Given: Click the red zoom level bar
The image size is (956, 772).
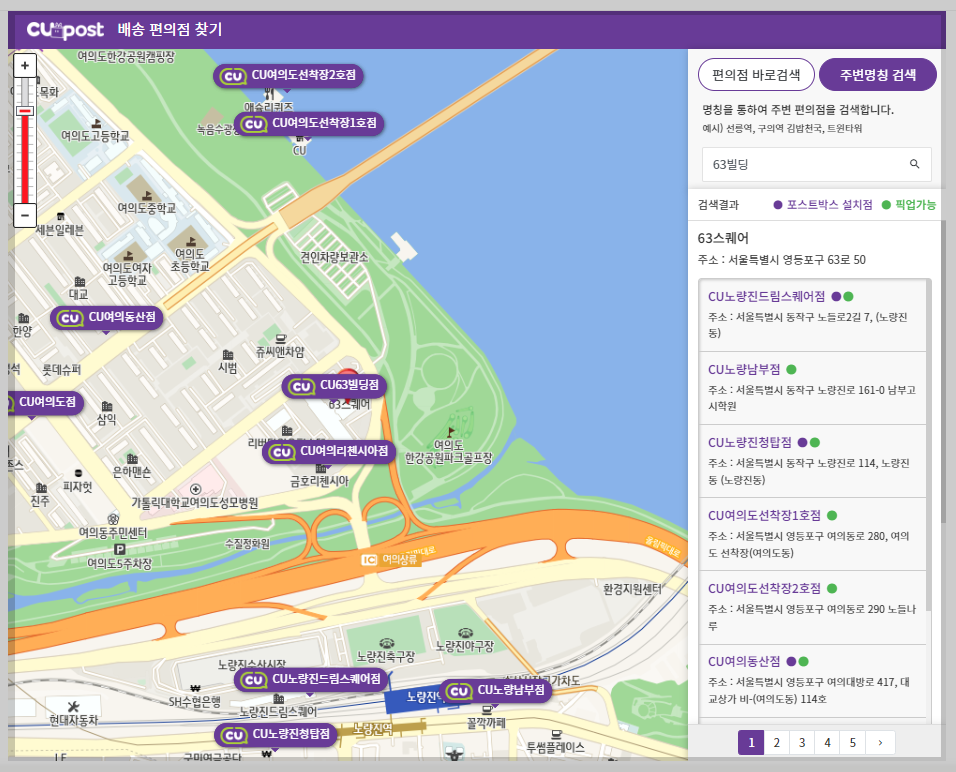Looking at the screenshot, I should pos(25,159).
